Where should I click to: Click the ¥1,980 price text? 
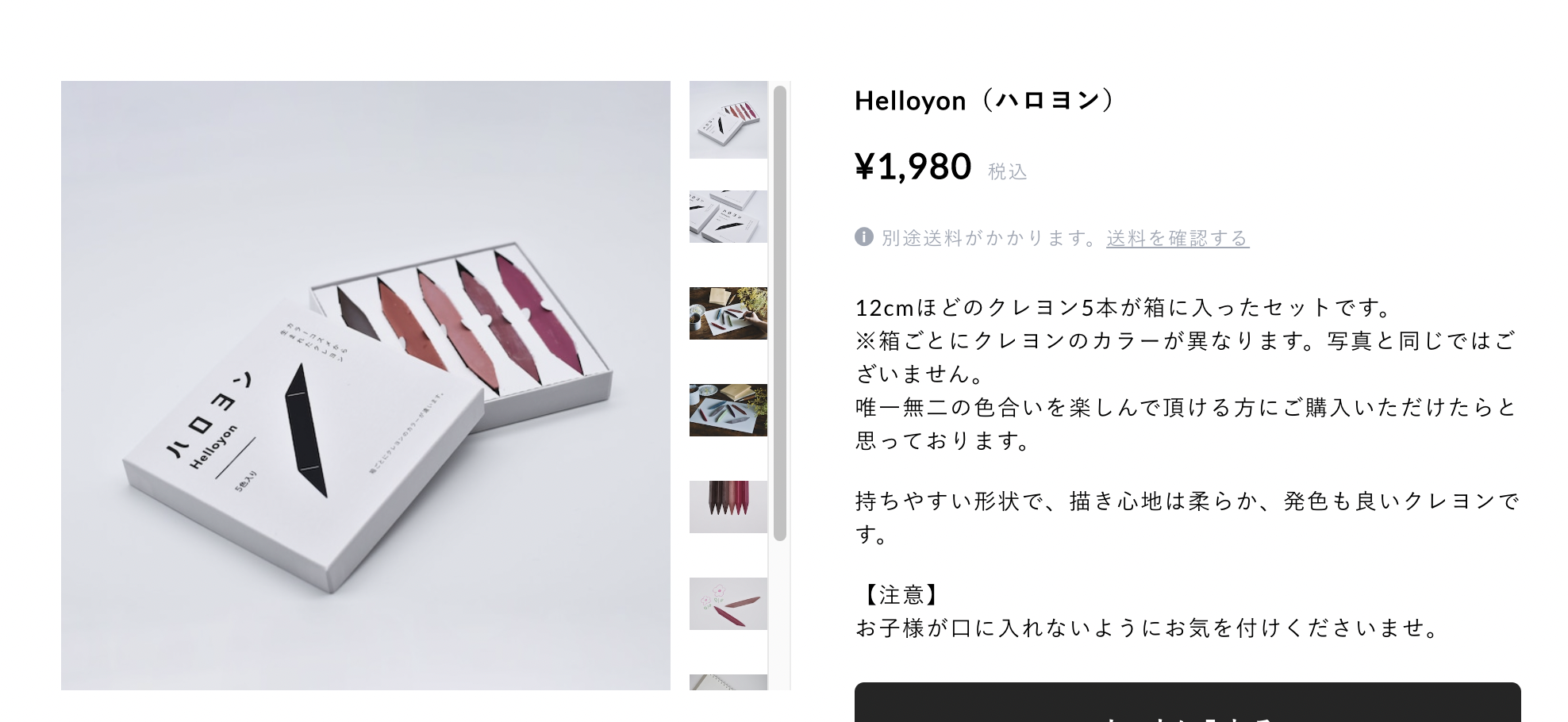pos(913,167)
